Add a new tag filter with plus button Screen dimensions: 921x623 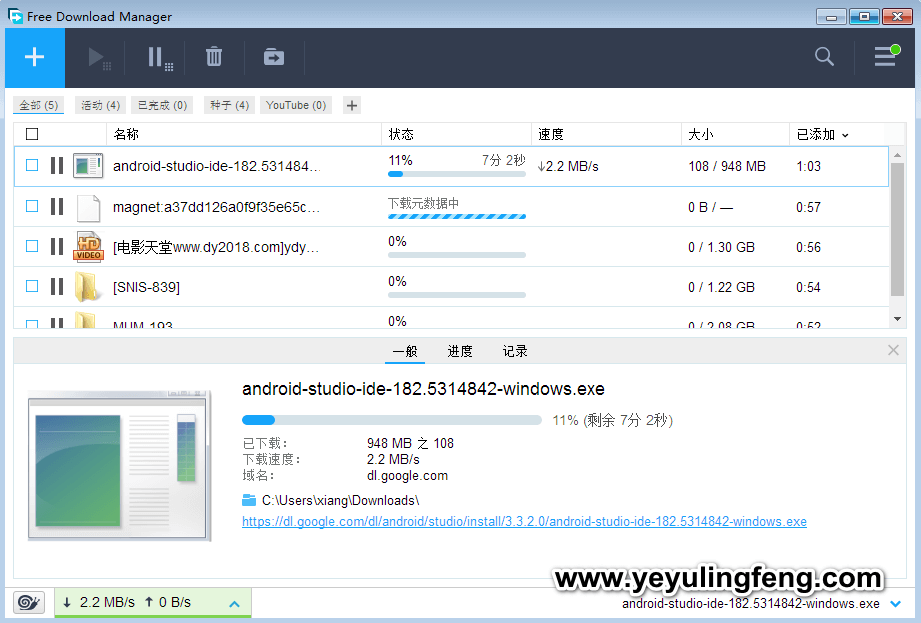[352, 106]
